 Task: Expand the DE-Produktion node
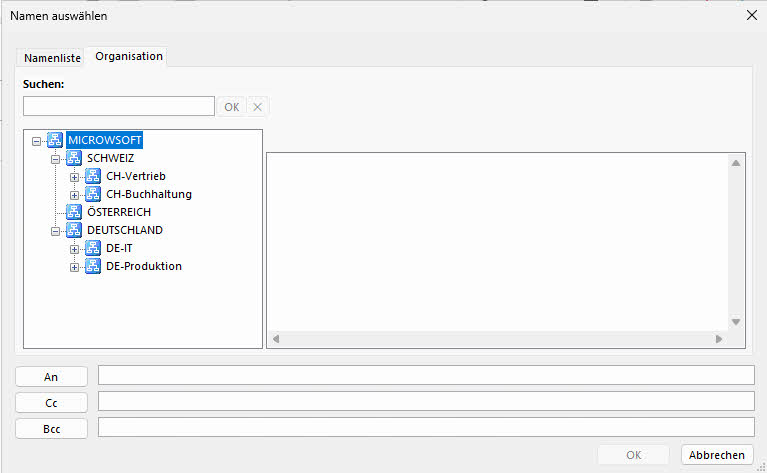[x=75, y=267]
